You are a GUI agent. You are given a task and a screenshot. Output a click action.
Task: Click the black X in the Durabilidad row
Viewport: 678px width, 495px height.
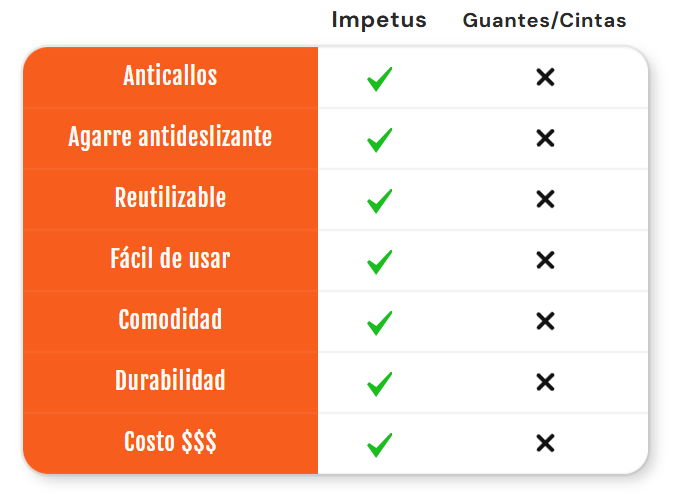pyautogui.click(x=545, y=382)
